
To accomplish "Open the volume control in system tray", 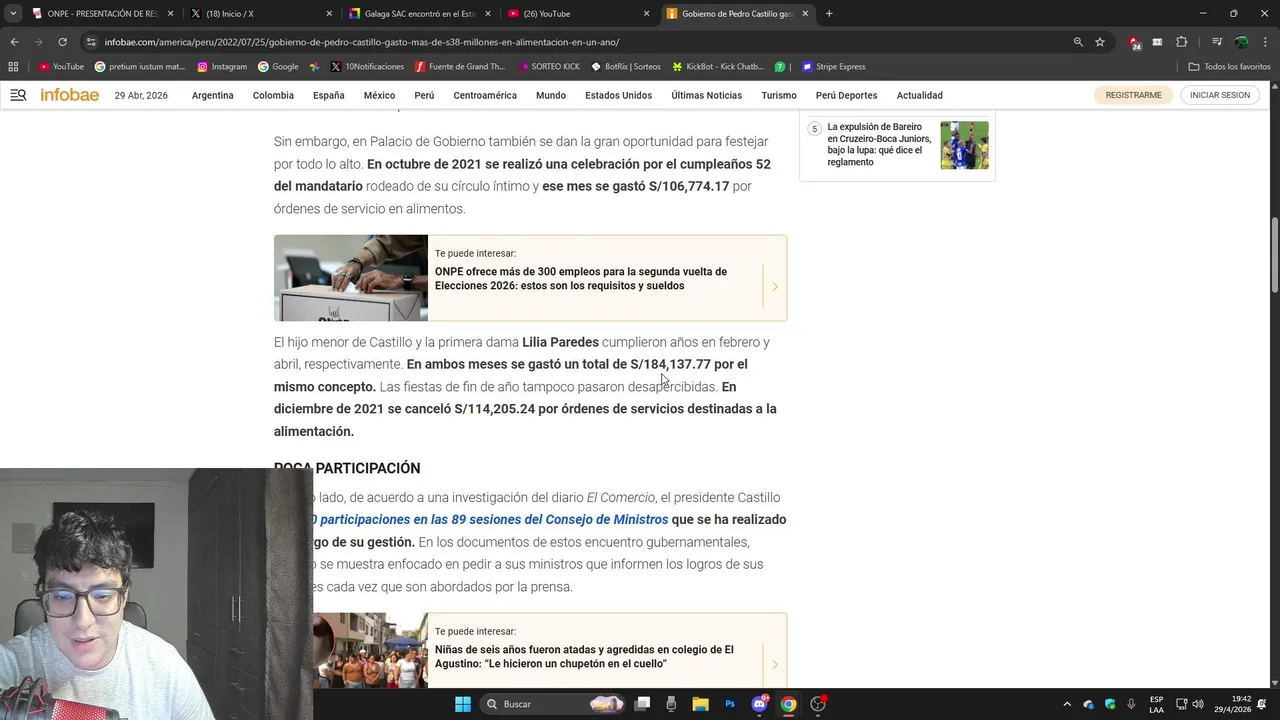I will 1198,704.
